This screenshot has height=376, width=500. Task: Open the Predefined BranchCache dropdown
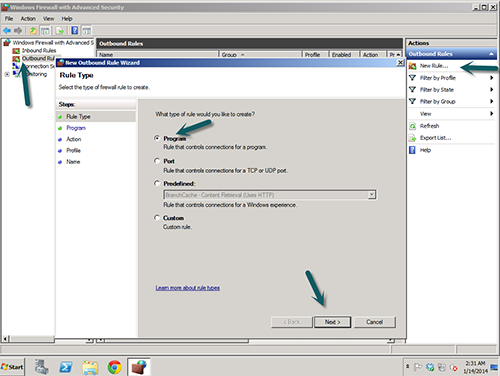tap(372, 195)
